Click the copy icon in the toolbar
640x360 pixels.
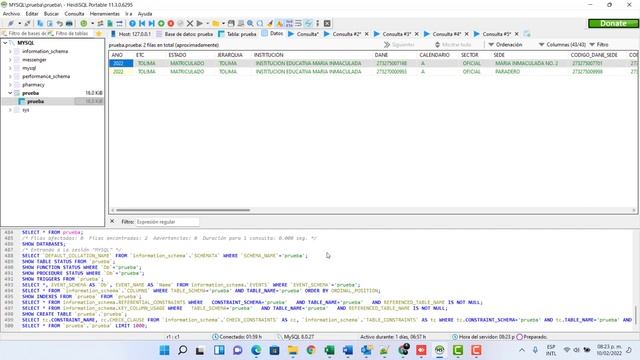coord(40,23)
